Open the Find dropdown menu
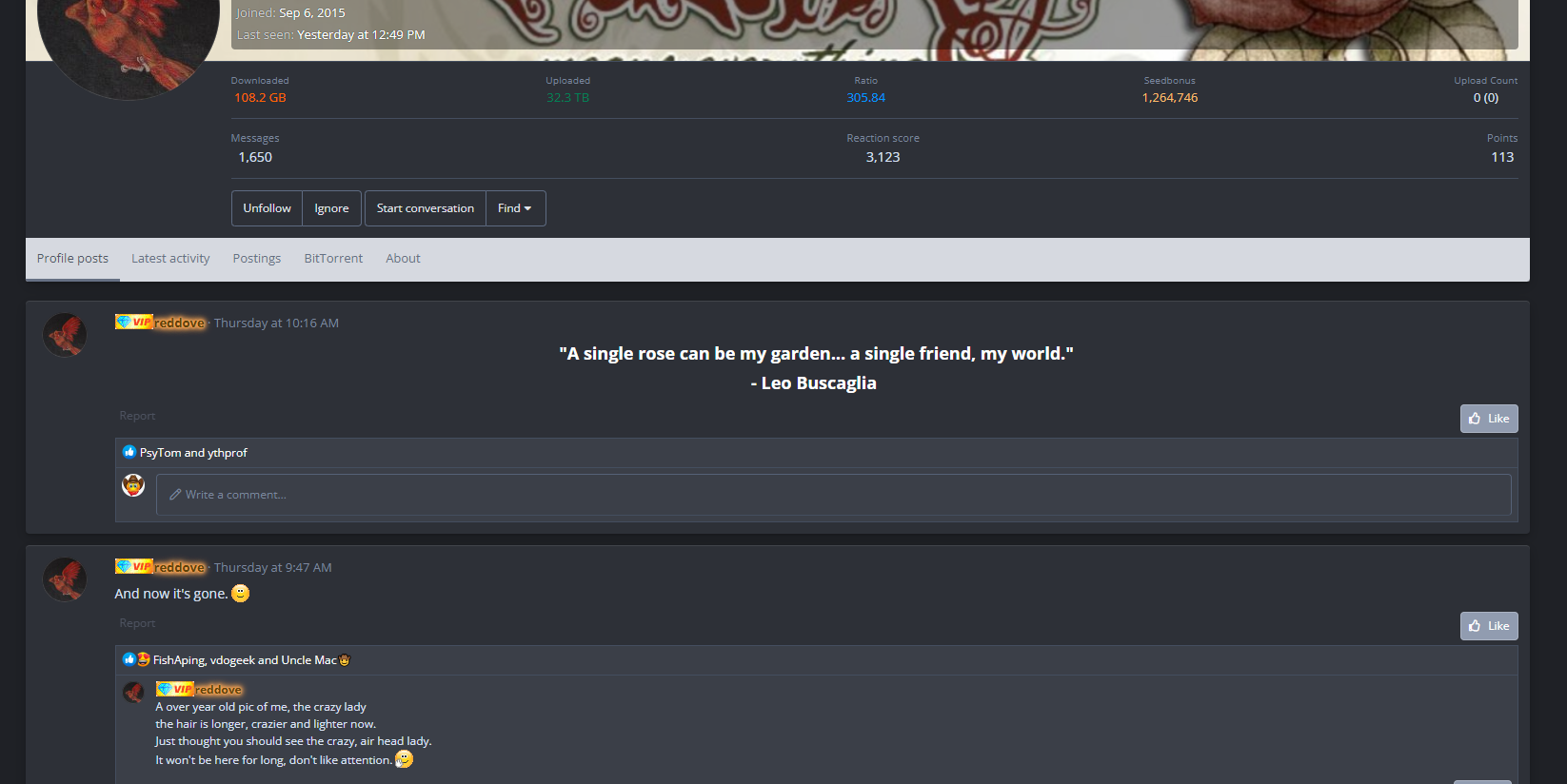 pos(515,208)
